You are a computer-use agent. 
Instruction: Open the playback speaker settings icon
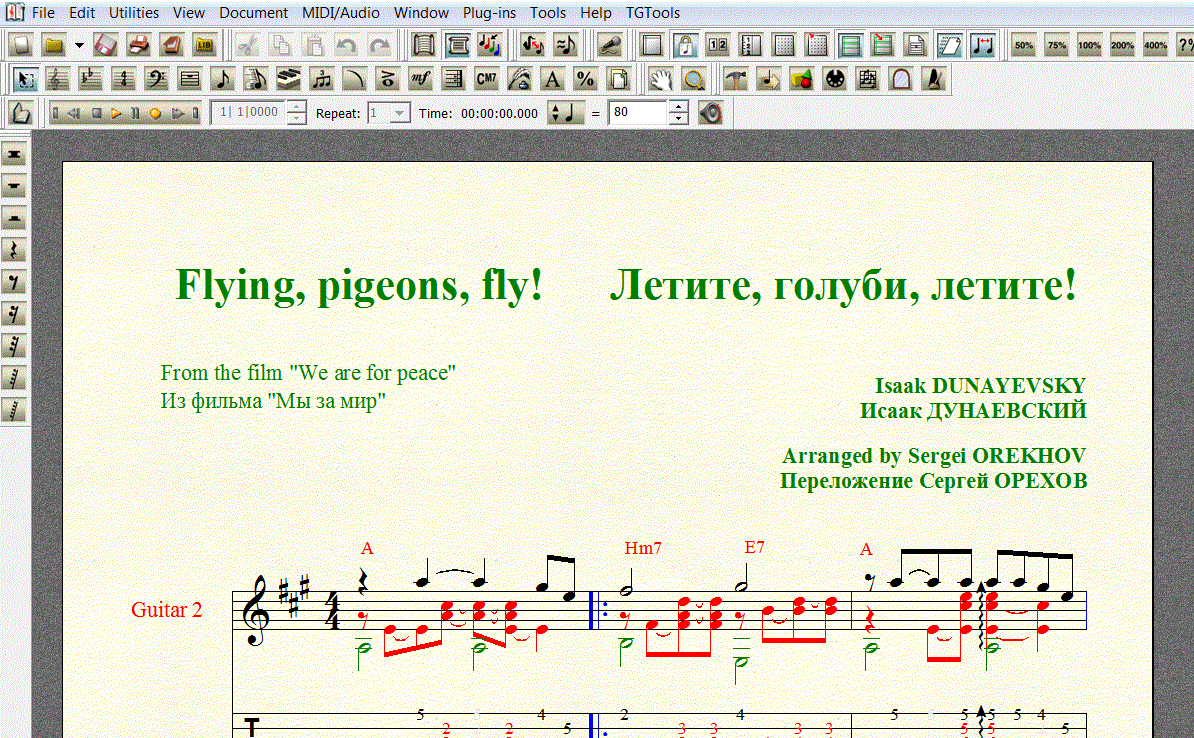[710, 113]
